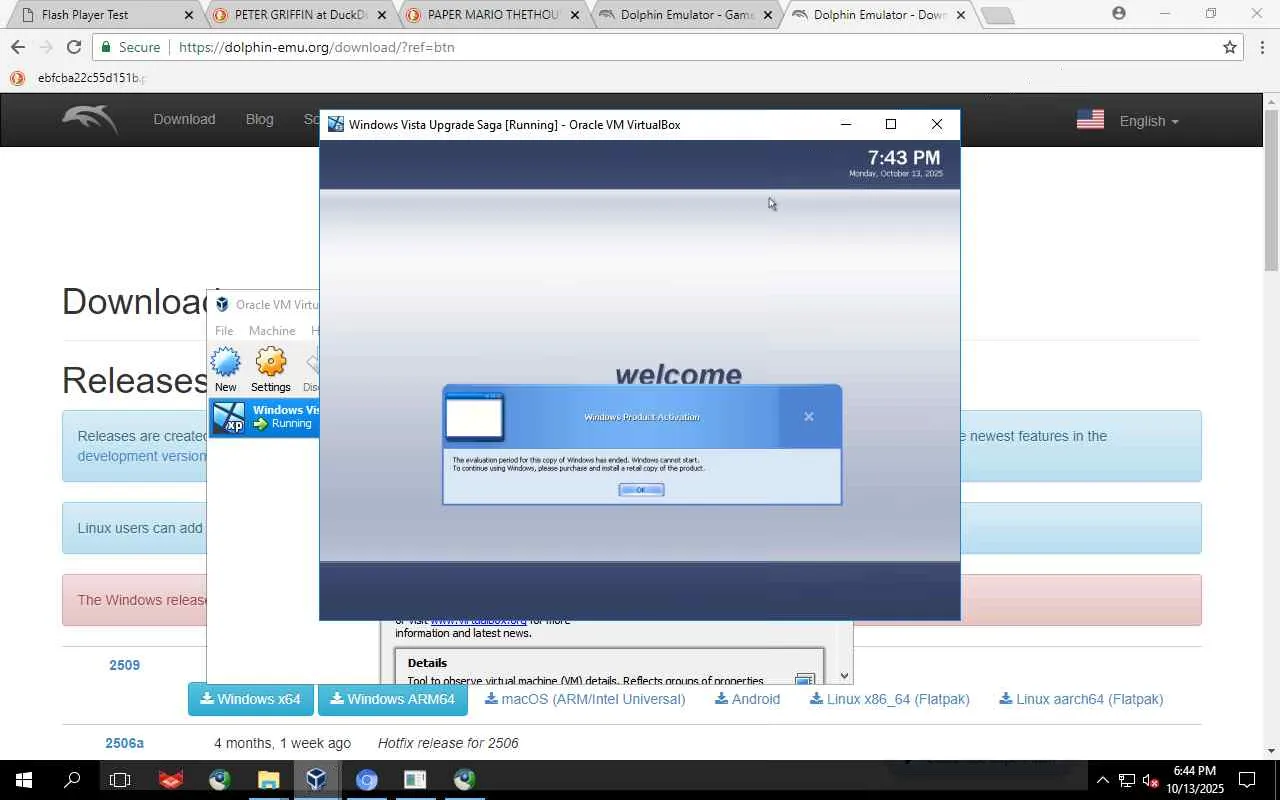Viewport: 1280px width, 800px height.
Task: Open the Action Center notifications icon
Action: (x=1248, y=780)
